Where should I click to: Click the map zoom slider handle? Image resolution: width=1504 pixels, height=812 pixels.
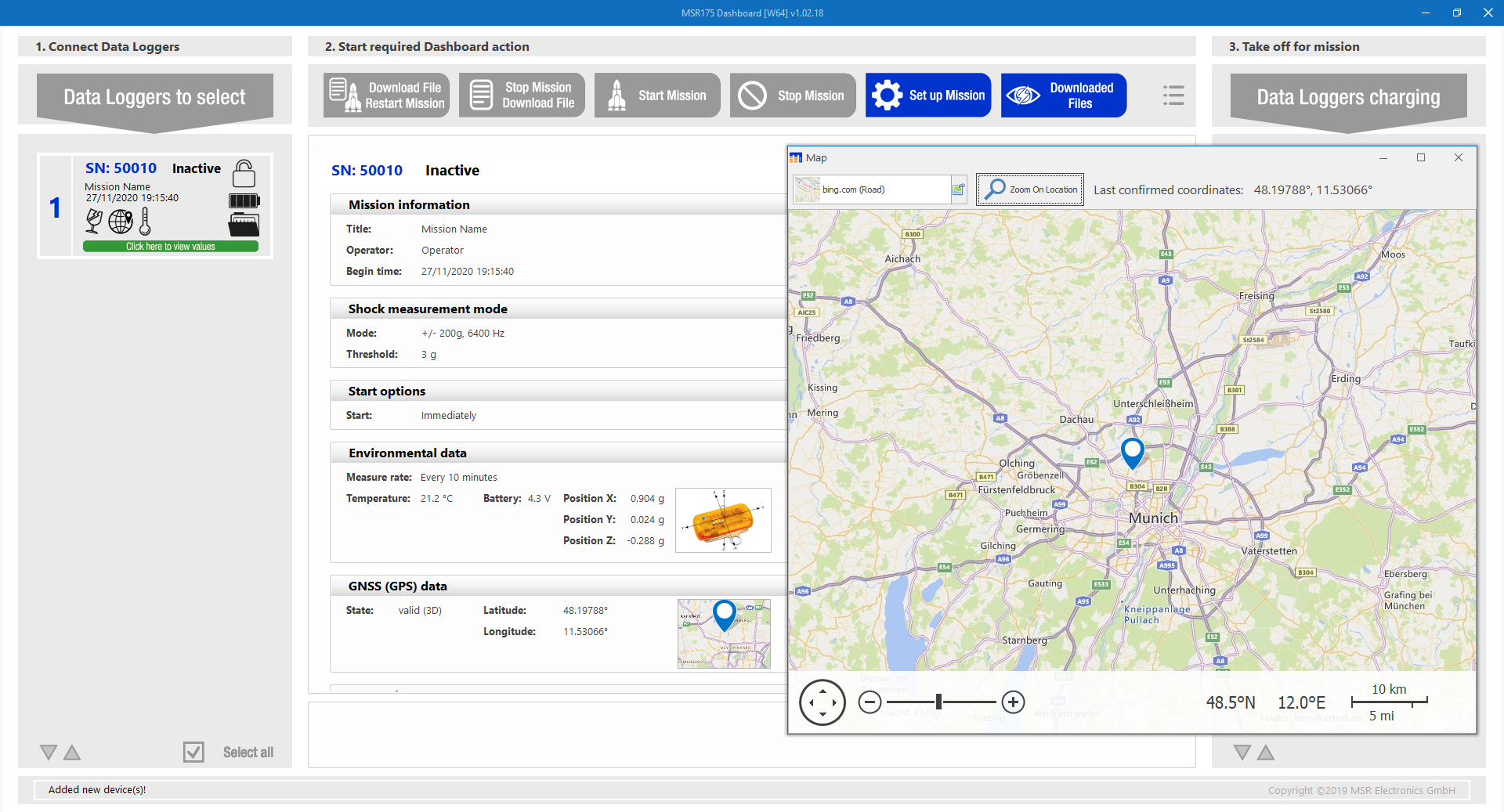[938, 702]
